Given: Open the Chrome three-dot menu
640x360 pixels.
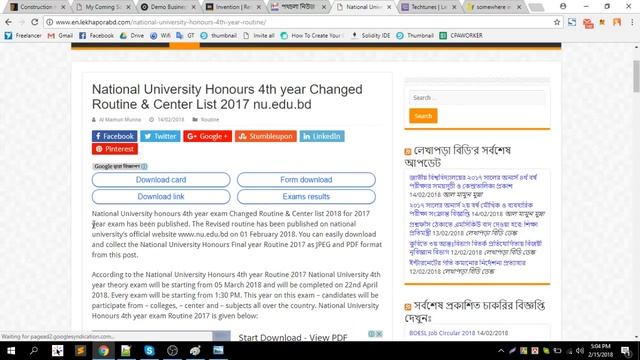Looking at the screenshot, I should (x=632, y=22).
